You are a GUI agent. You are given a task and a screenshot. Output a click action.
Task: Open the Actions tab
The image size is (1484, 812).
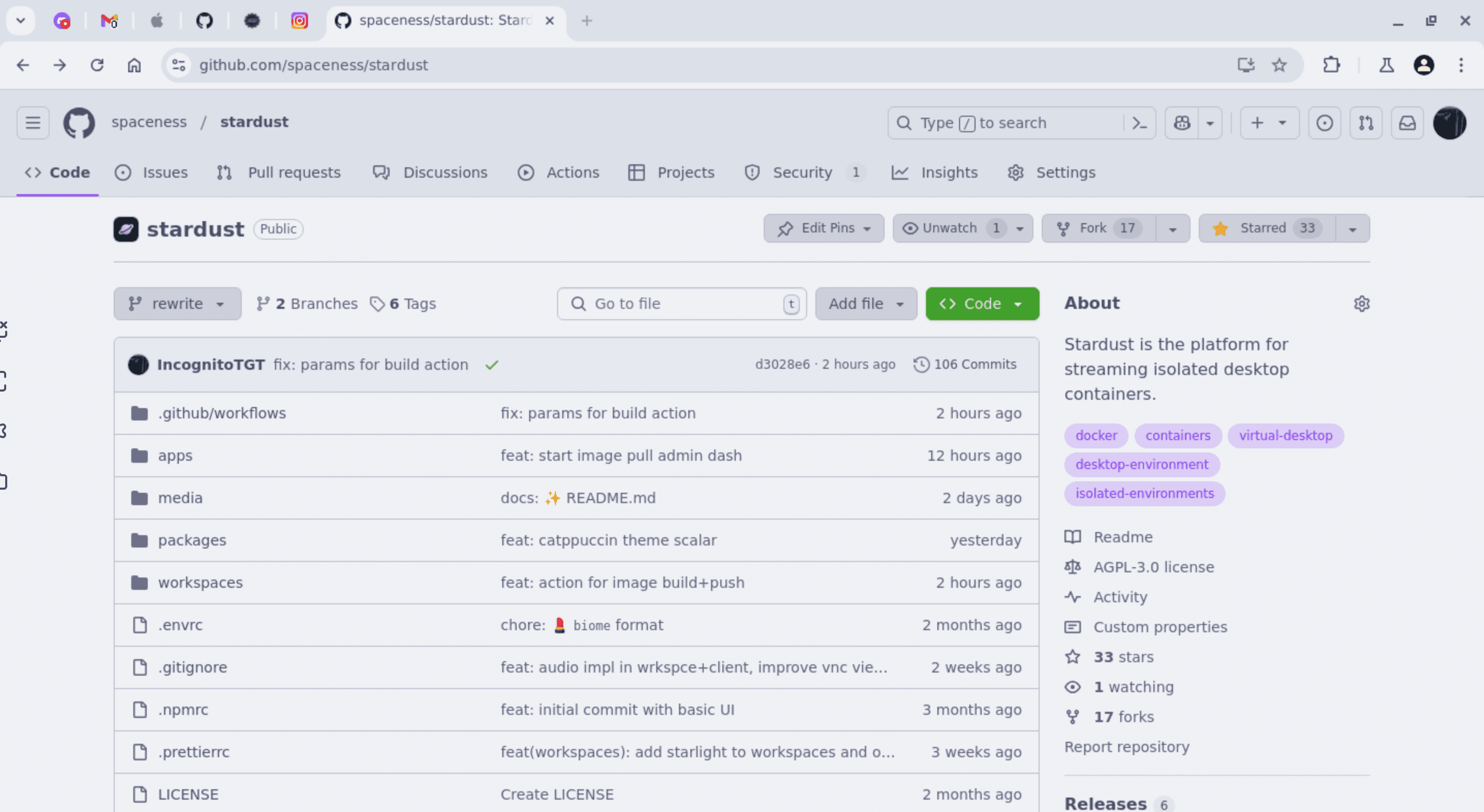tap(558, 173)
